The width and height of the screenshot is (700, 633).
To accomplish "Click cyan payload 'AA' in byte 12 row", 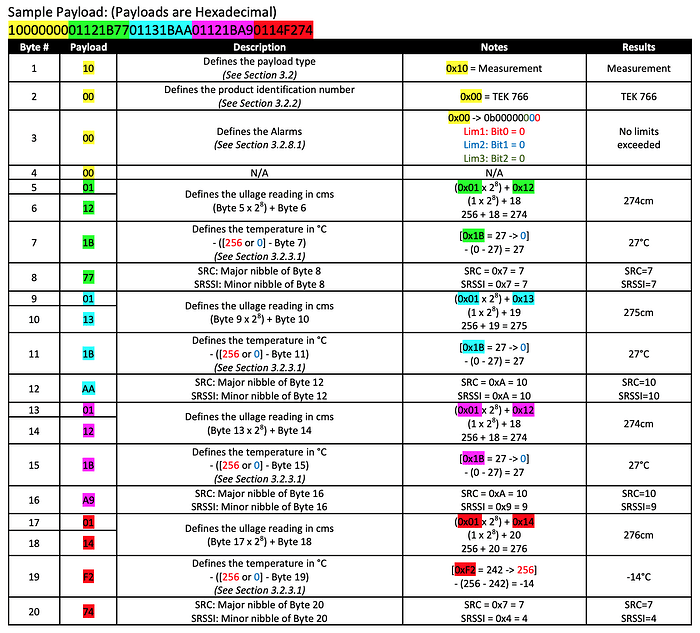I will (88, 389).
